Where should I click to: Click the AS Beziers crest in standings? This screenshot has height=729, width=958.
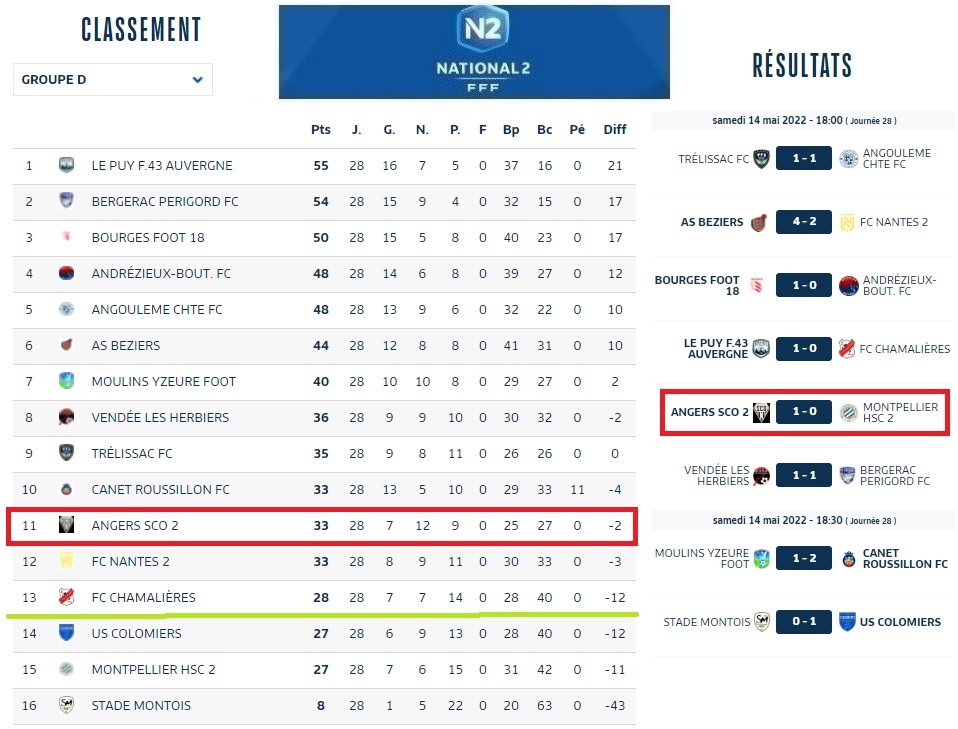click(67, 346)
